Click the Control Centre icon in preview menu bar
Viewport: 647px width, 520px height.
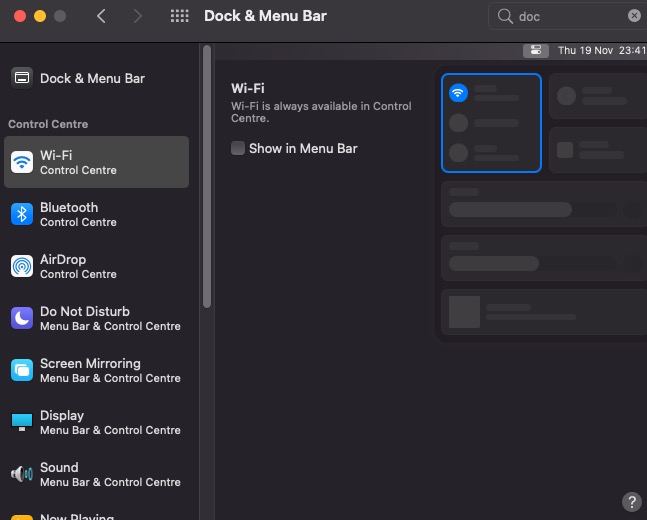(x=536, y=50)
